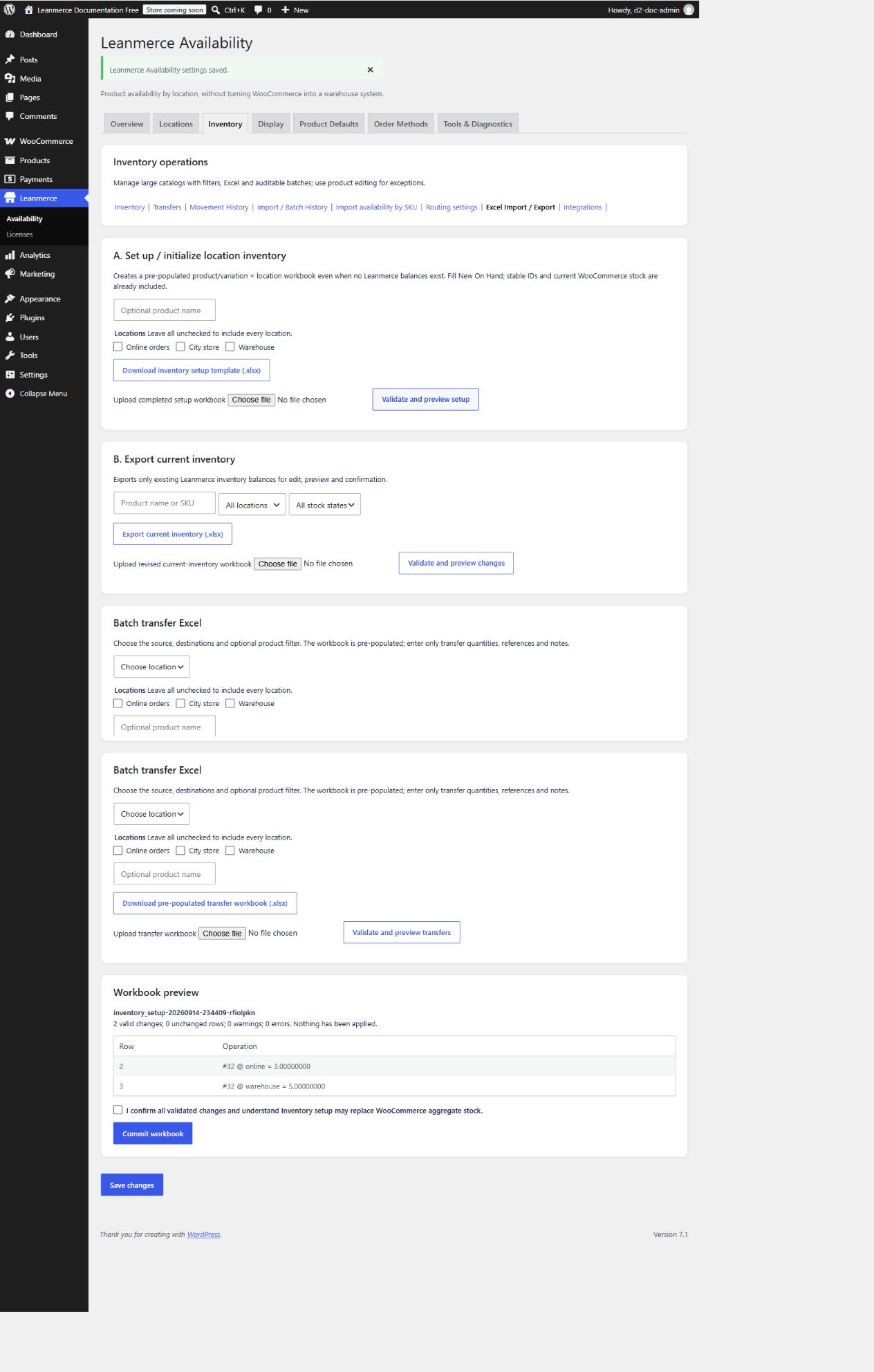Click the Media icon in sidebar
The height and width of the screenshot is (1372, 874).
10,78
